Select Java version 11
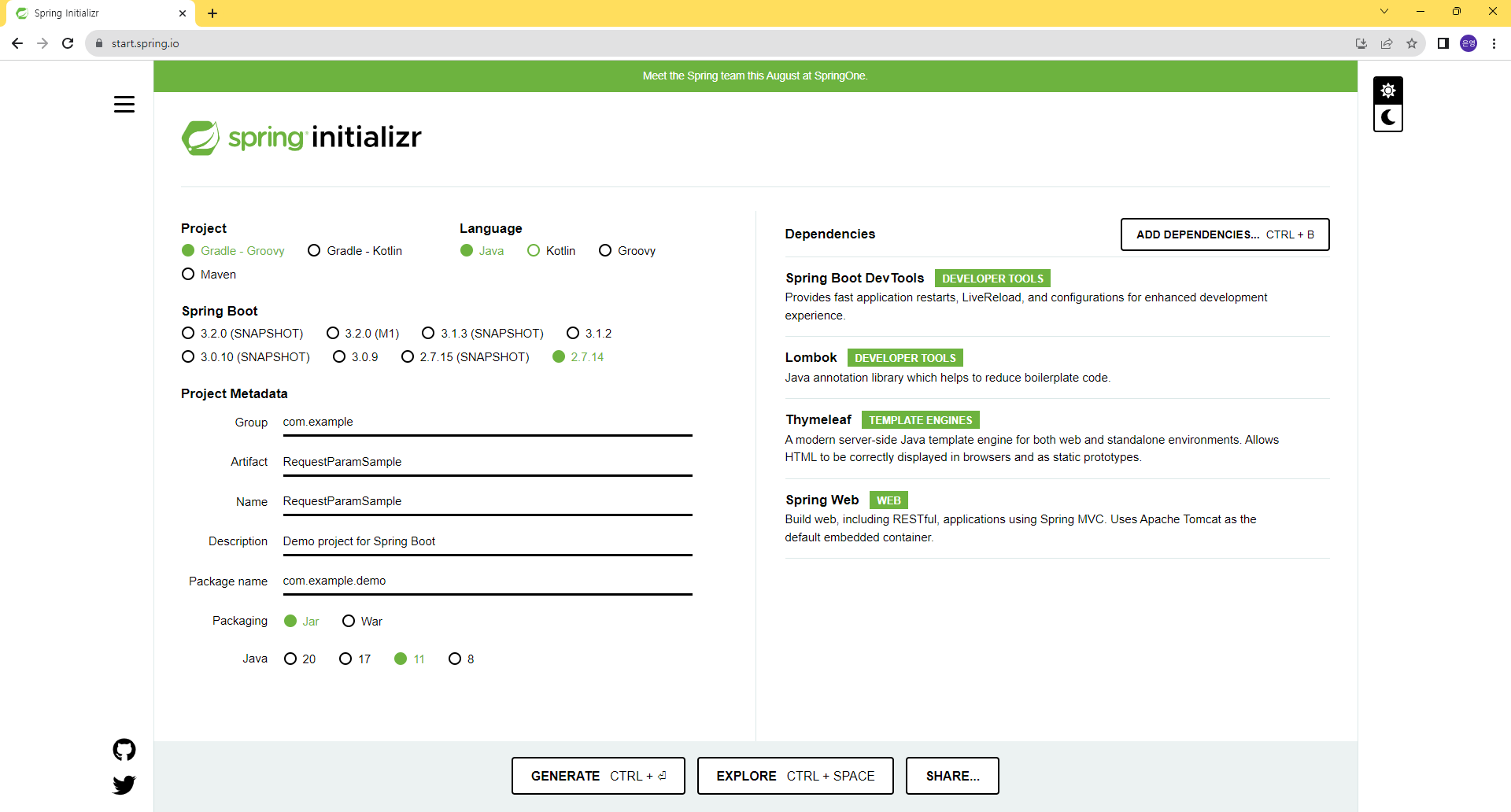 (409, 659)
